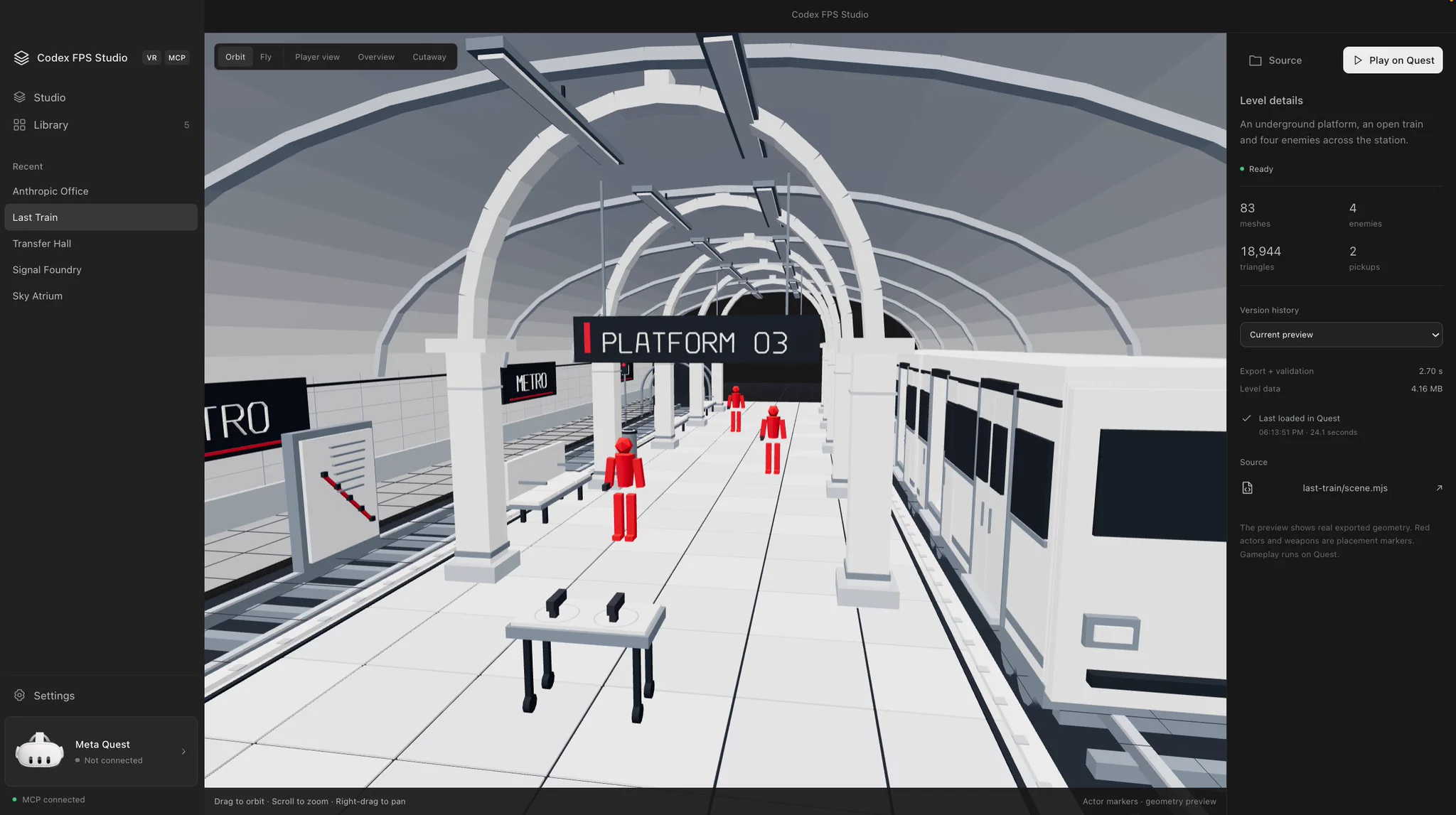Open source file via external arrow icon
The image size is (1456, 815).
1439,488
